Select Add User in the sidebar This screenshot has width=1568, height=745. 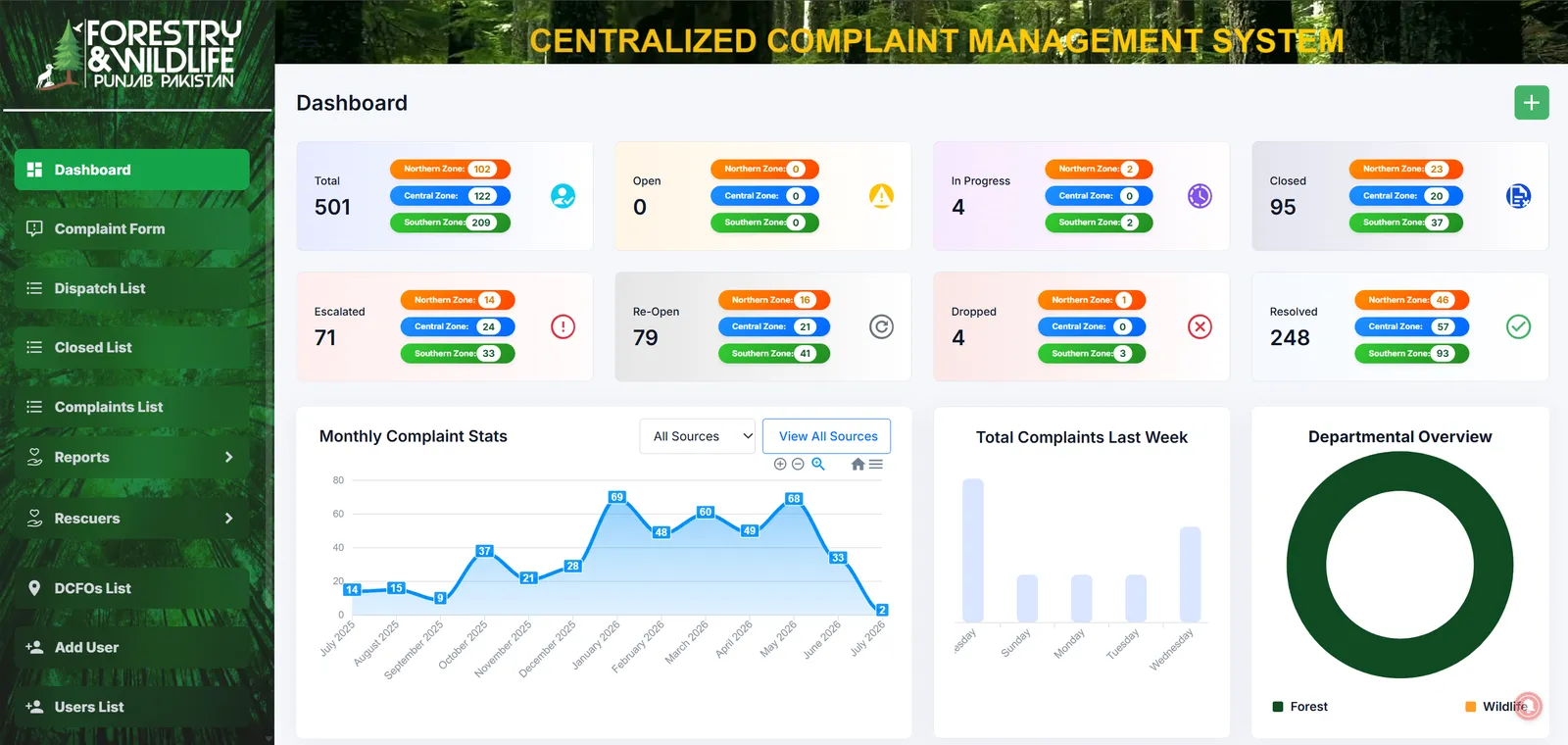tap(132, 647)
